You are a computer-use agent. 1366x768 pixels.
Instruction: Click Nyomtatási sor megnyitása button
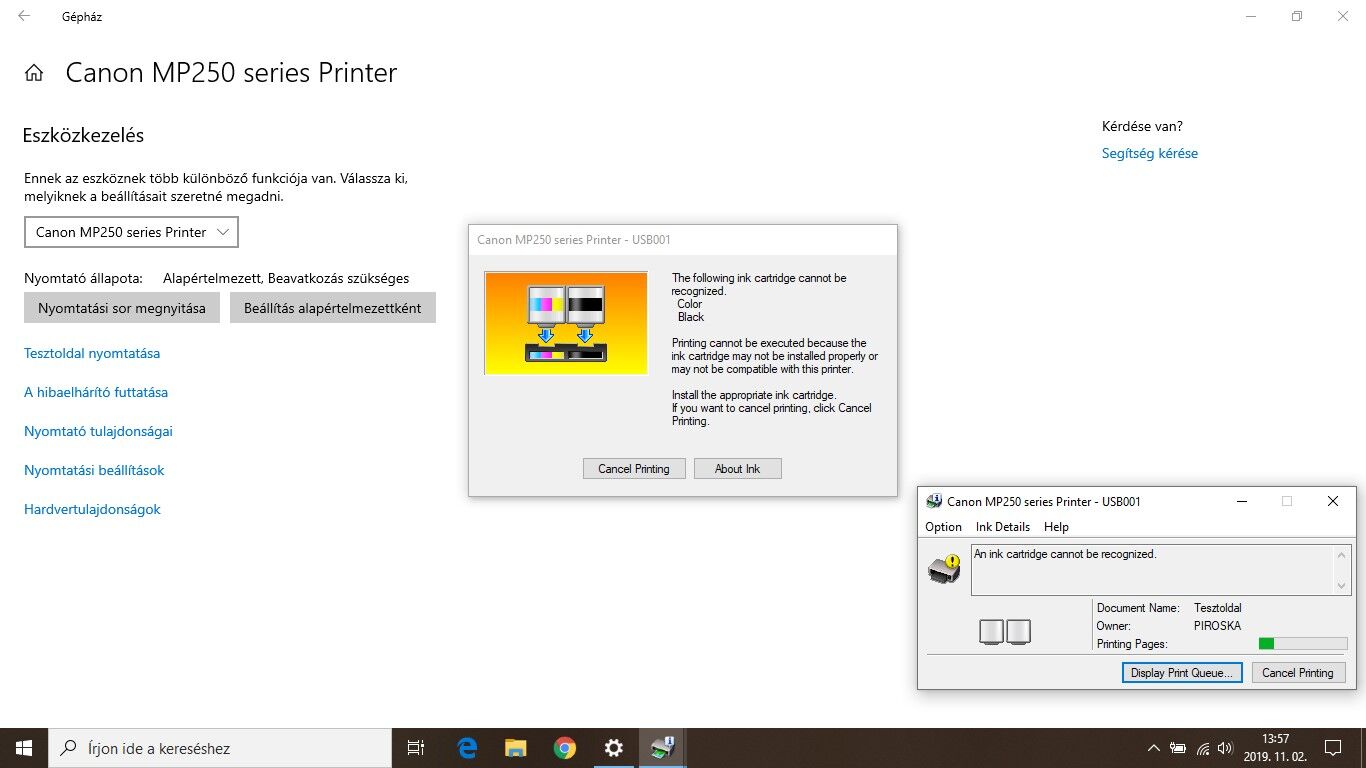coord(122,308)
